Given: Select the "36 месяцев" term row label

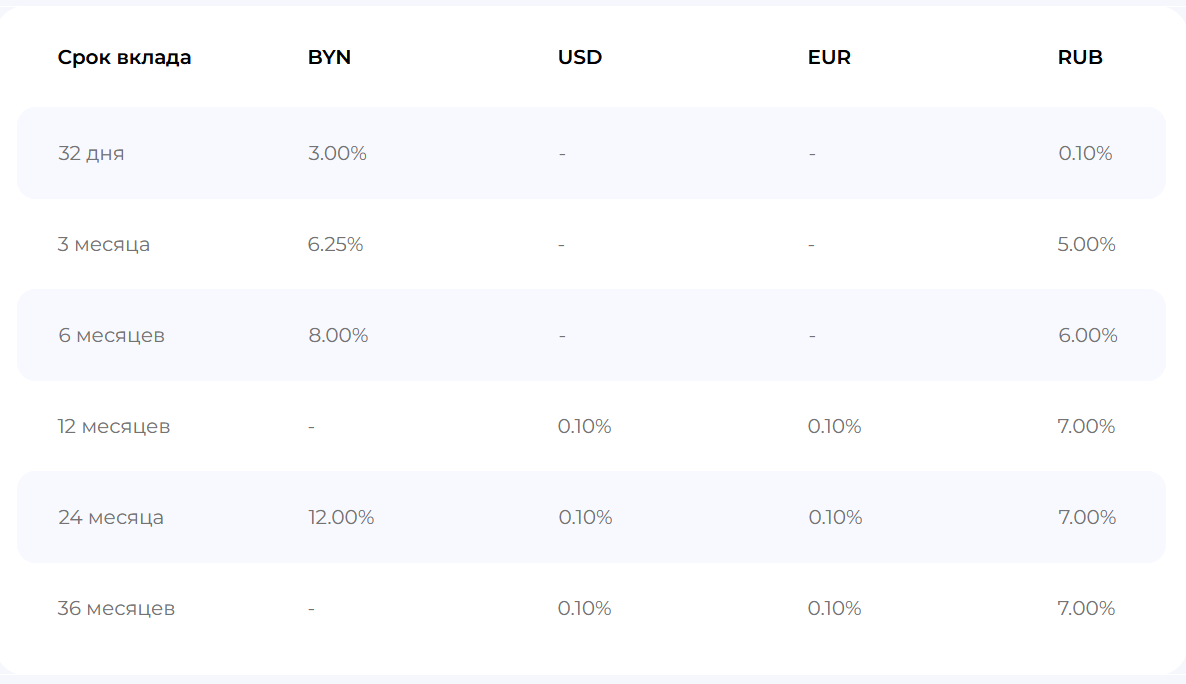Looking at the screenshot, I should tap(116, 608).
